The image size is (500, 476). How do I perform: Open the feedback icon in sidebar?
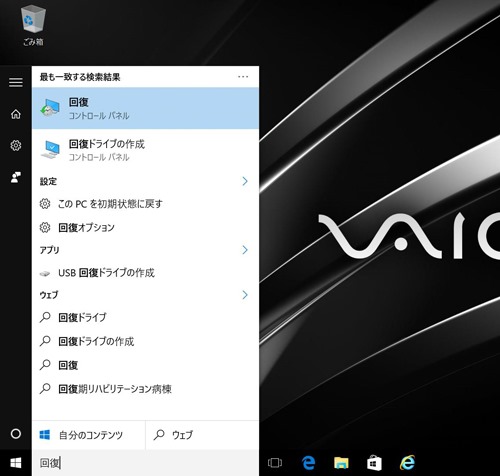pos(16,177)
